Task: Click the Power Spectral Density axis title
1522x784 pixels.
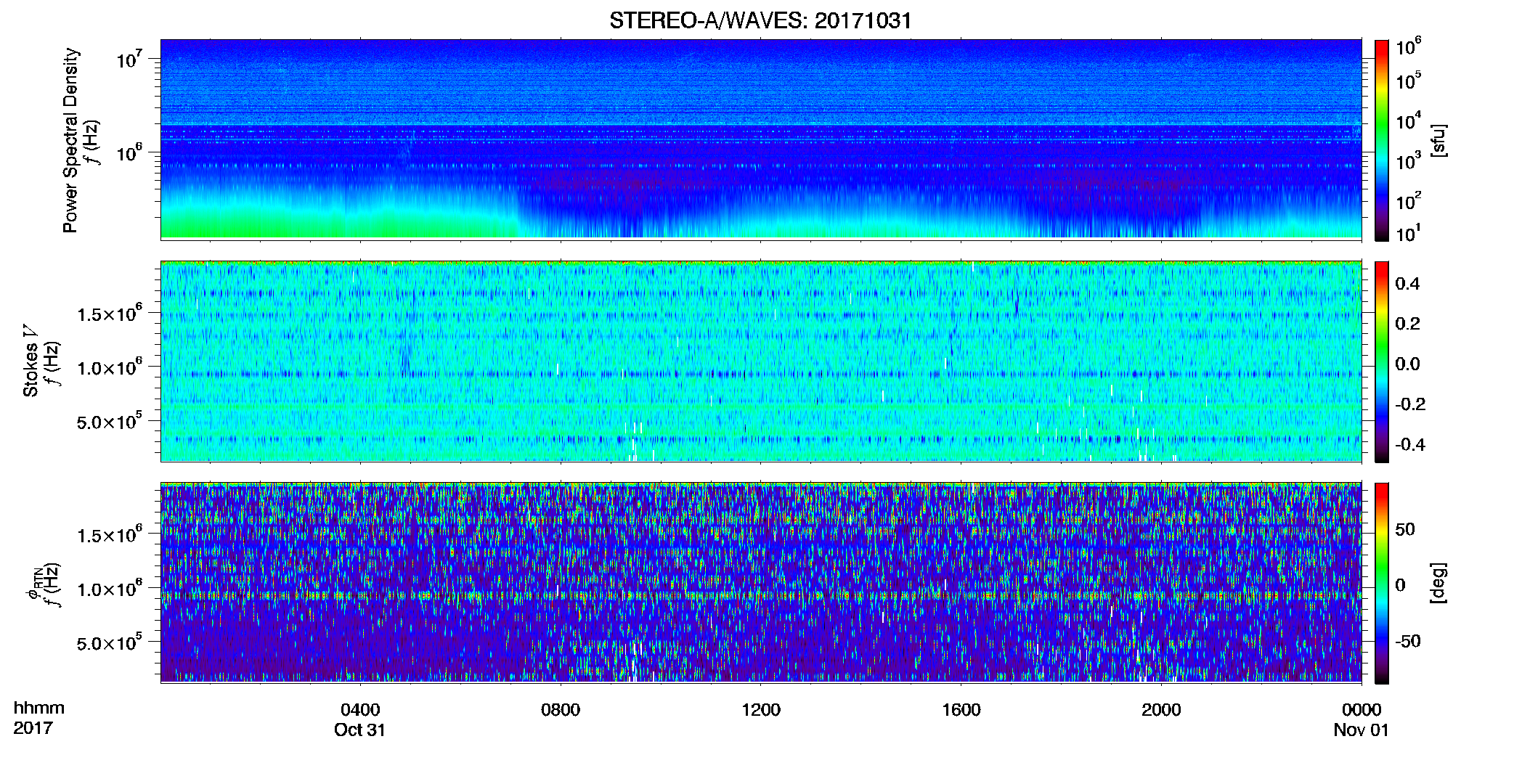Action: pyautogui.click(x=70, y=140)
